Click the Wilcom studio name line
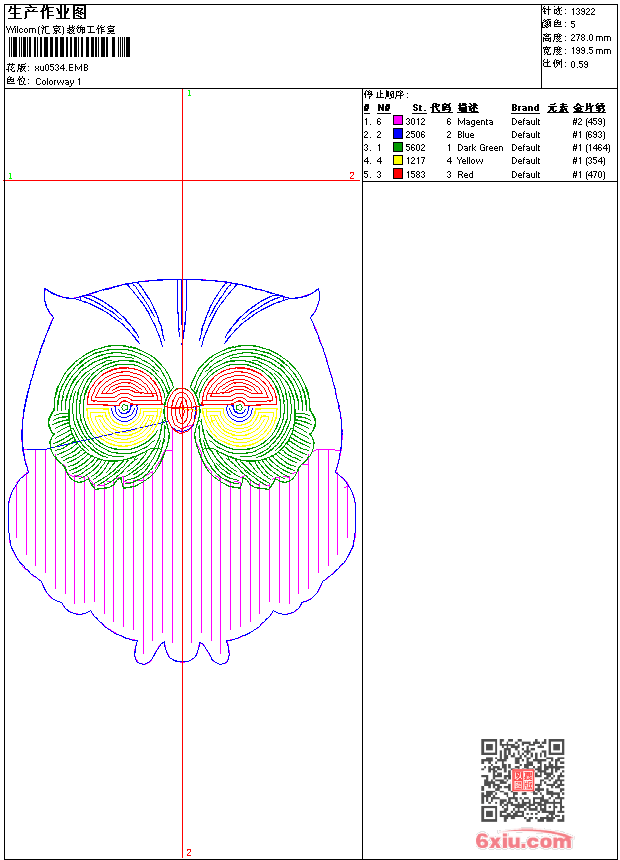 tap(61, 30)
